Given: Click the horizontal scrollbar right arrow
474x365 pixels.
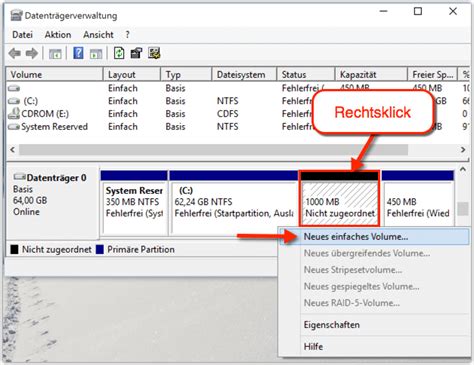Looking at the screenshot, I should 463,150.
